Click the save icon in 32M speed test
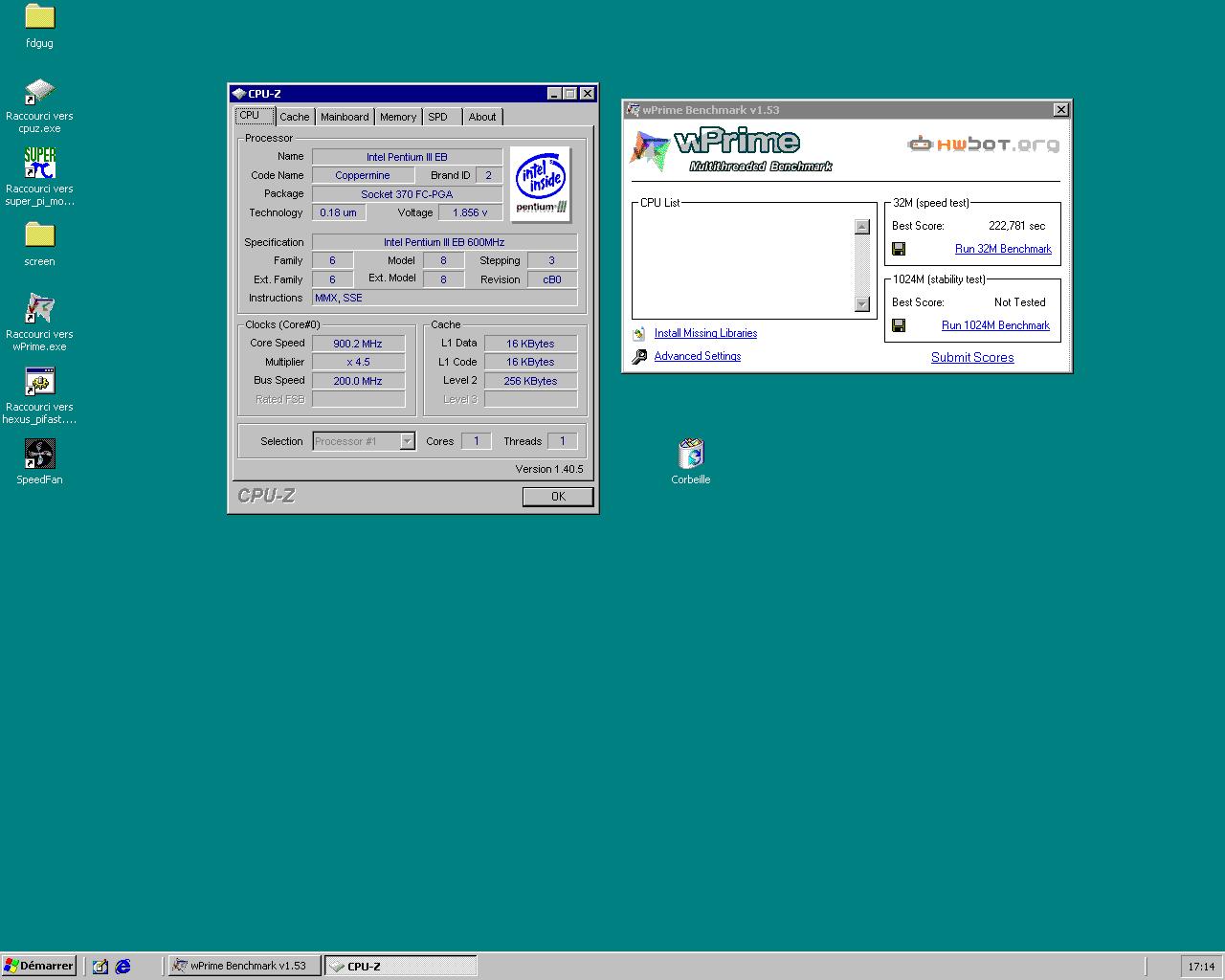1225x980 pixels. tap(899, 249)
